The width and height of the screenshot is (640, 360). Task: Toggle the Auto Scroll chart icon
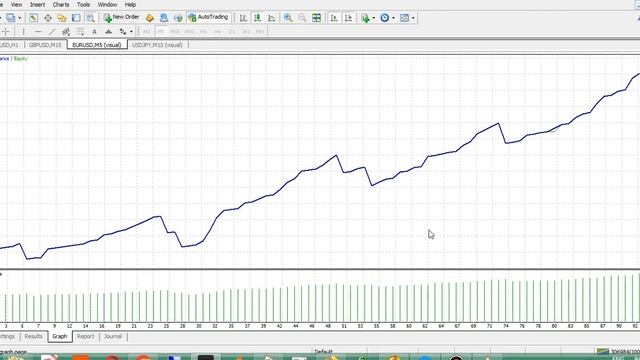(x=334, y=18)
